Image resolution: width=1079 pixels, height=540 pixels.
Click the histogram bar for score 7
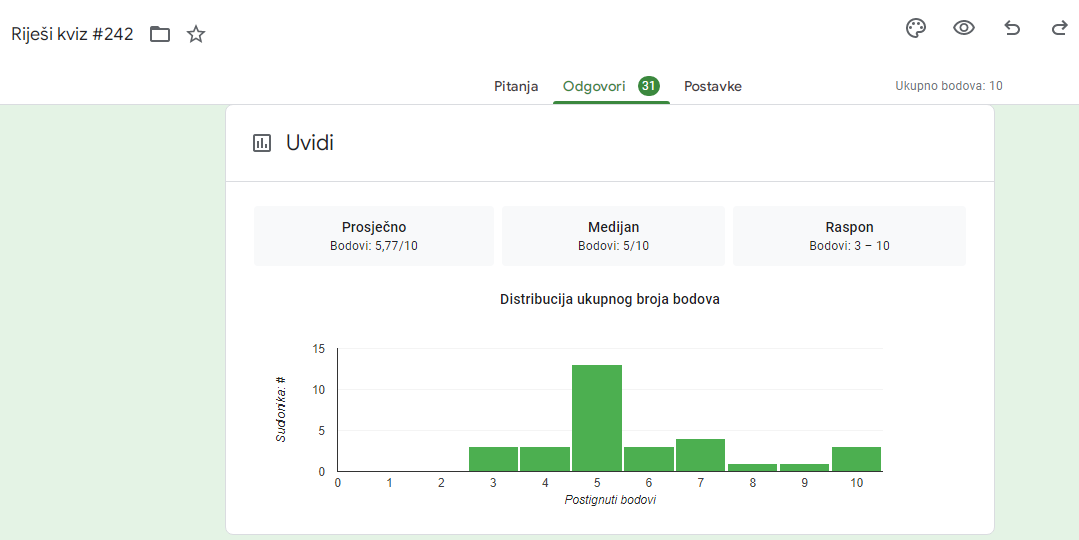pyautogui.click(x=701, y=455)
